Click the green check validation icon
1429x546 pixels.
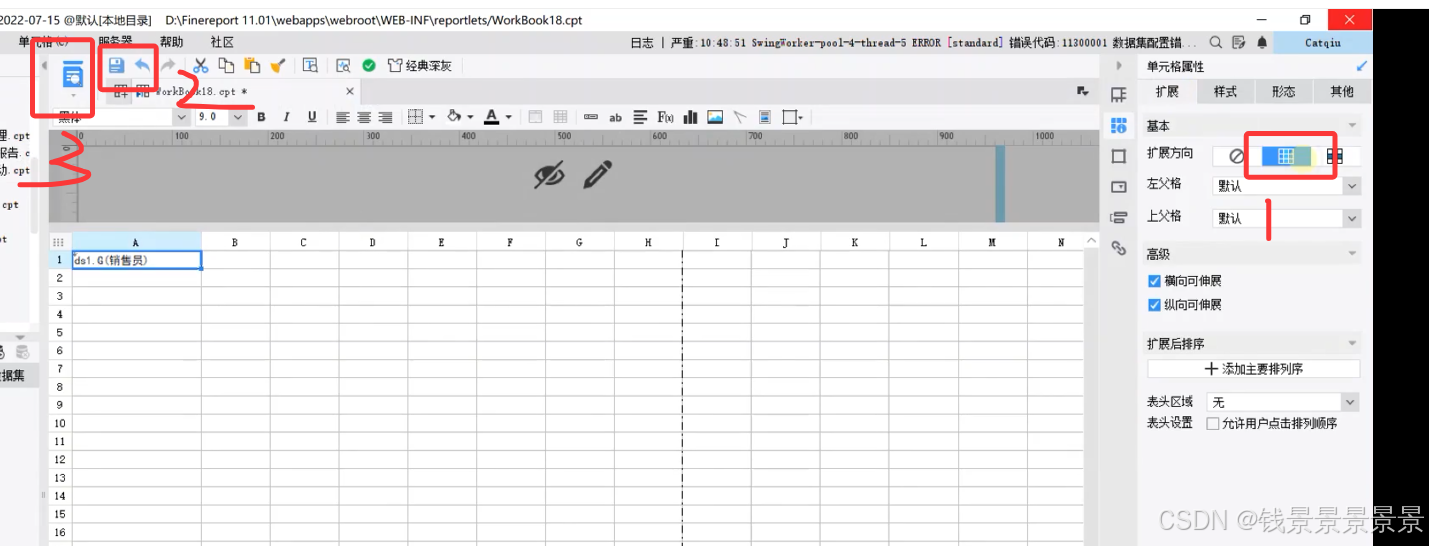pos(369,65)
